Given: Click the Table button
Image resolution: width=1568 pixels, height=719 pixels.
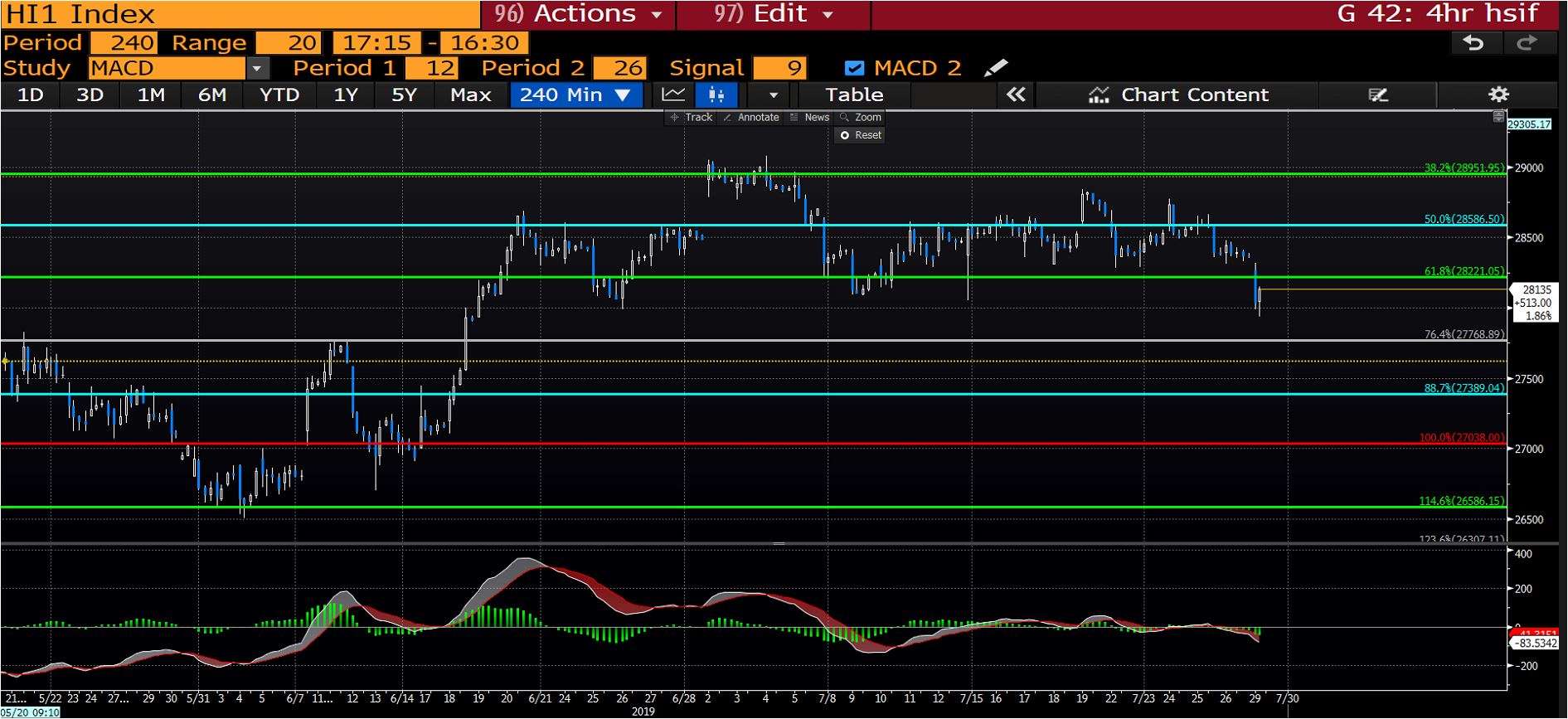Looking at the screenshot, I should point(854,95).
